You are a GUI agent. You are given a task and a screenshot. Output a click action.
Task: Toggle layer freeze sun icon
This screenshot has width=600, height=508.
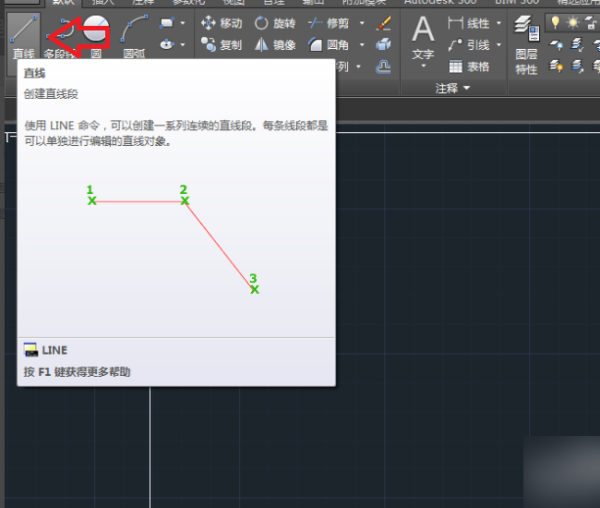click(x=573, y=23)
